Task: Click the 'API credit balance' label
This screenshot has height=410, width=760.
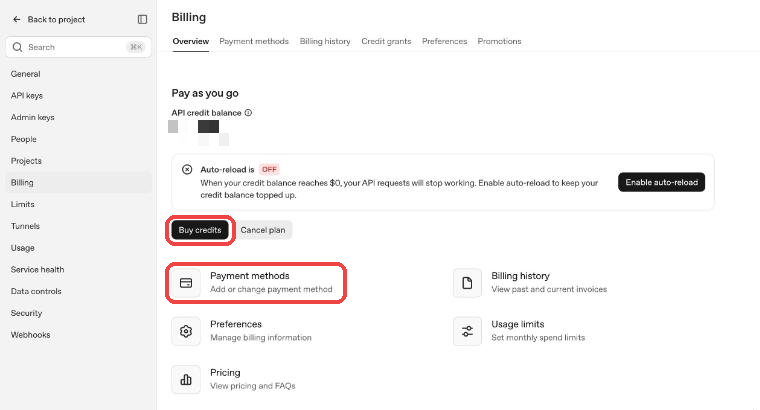Action: click(206, 113)
